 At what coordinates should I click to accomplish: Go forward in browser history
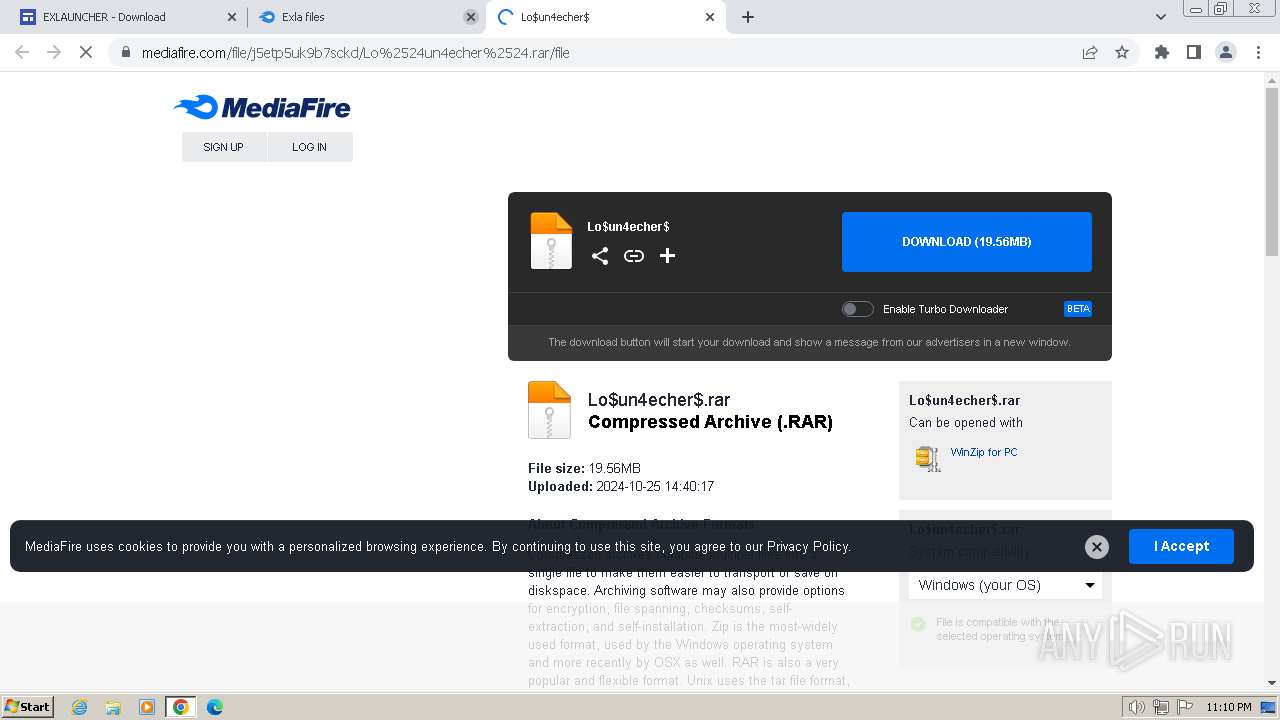(54, 52)
